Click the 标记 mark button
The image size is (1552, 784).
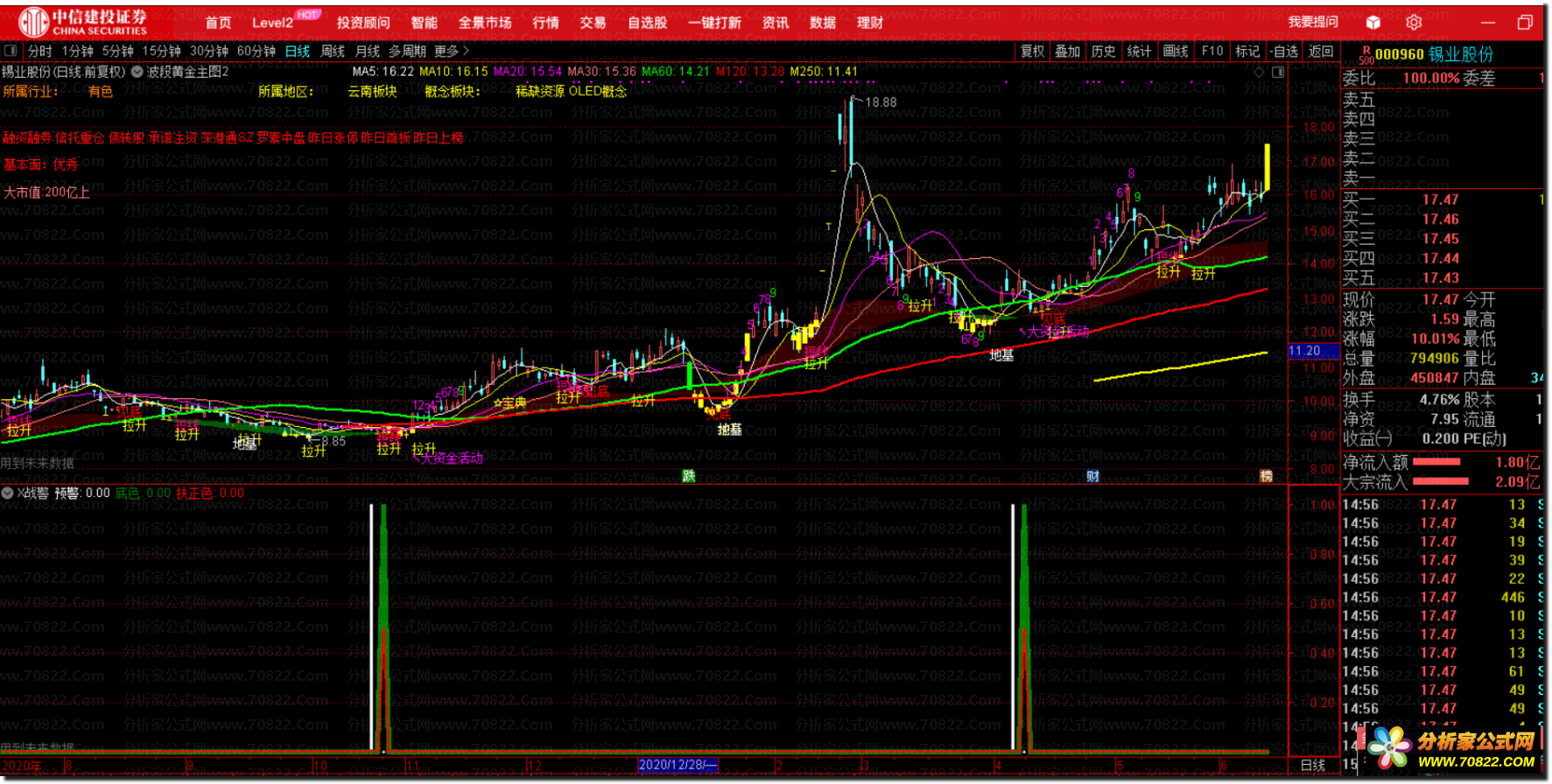[1247, 51]
